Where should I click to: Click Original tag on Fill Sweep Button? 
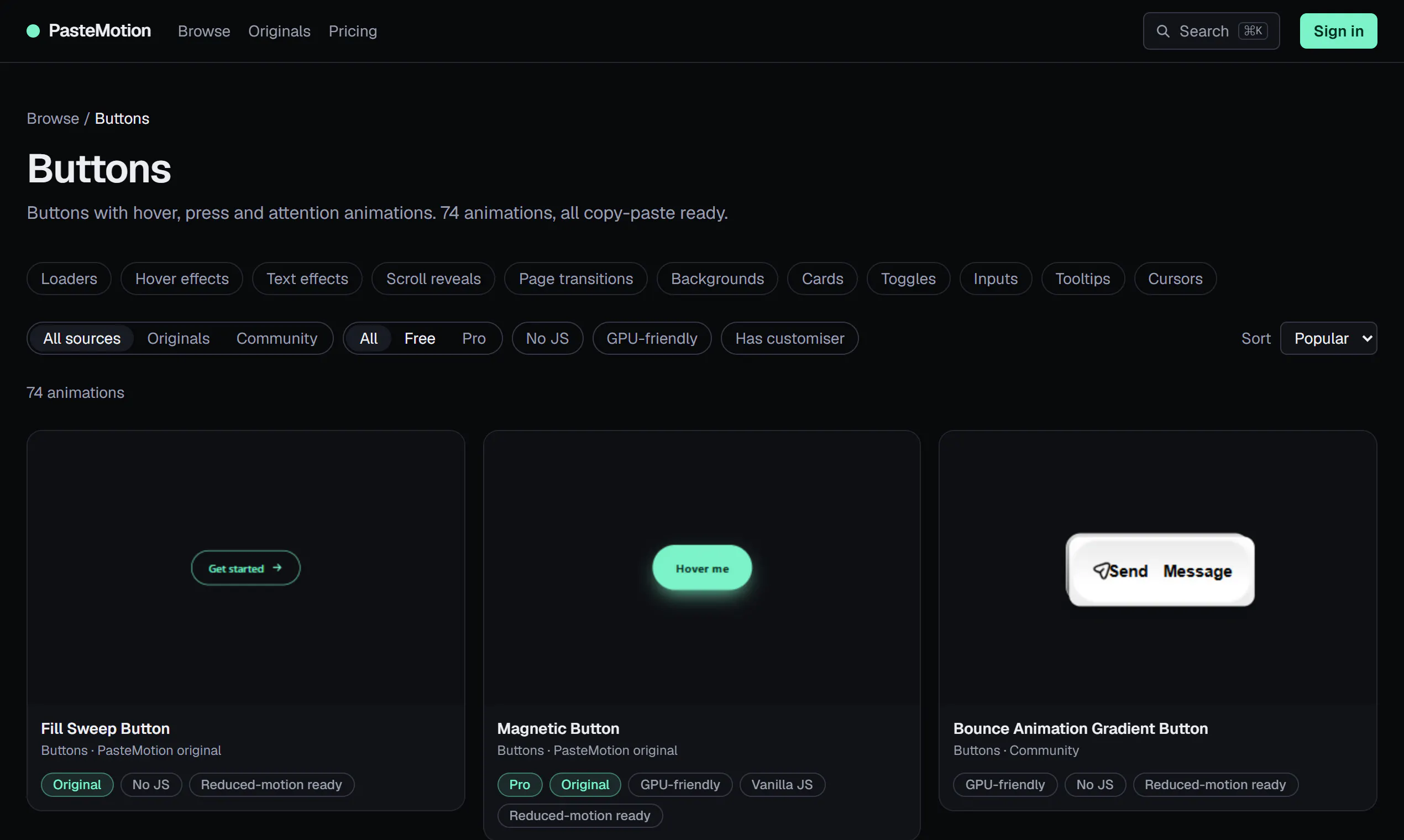point(77,785)
